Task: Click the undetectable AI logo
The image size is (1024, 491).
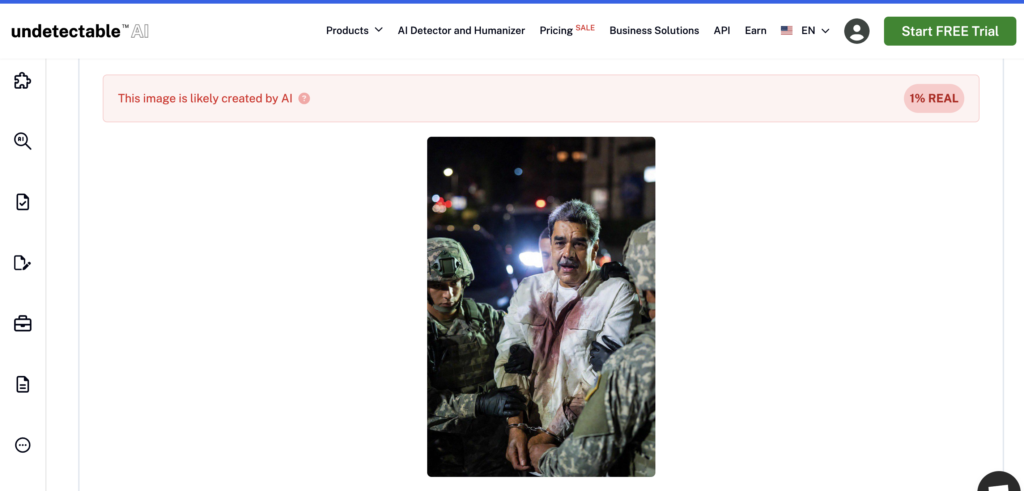Action: (80, 31)
